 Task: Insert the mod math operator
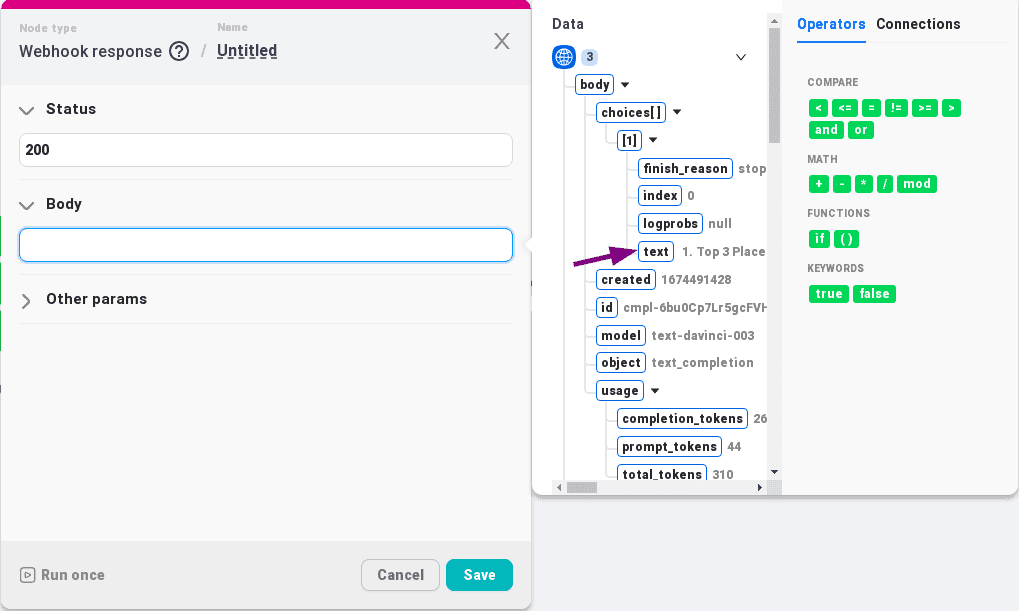tap(917, 184)
